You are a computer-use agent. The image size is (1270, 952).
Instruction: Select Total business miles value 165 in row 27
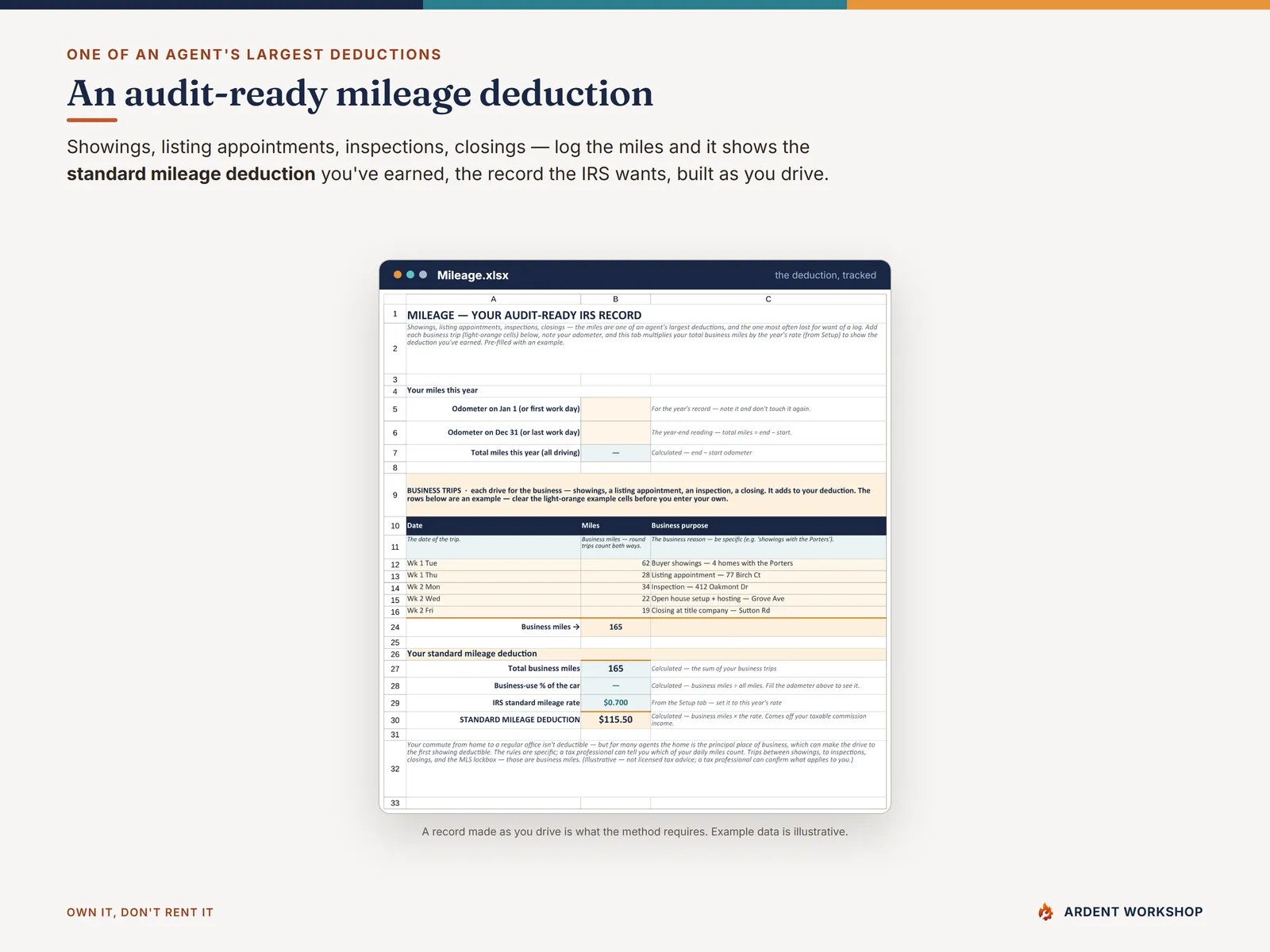point(615,669)
